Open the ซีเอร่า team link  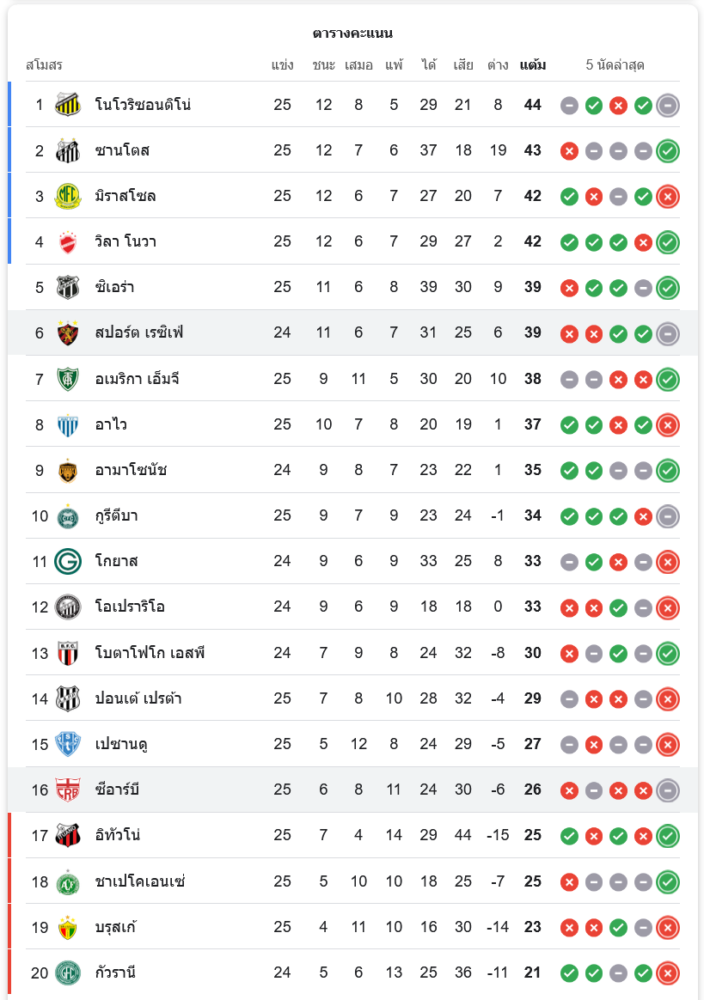point(115,288)
